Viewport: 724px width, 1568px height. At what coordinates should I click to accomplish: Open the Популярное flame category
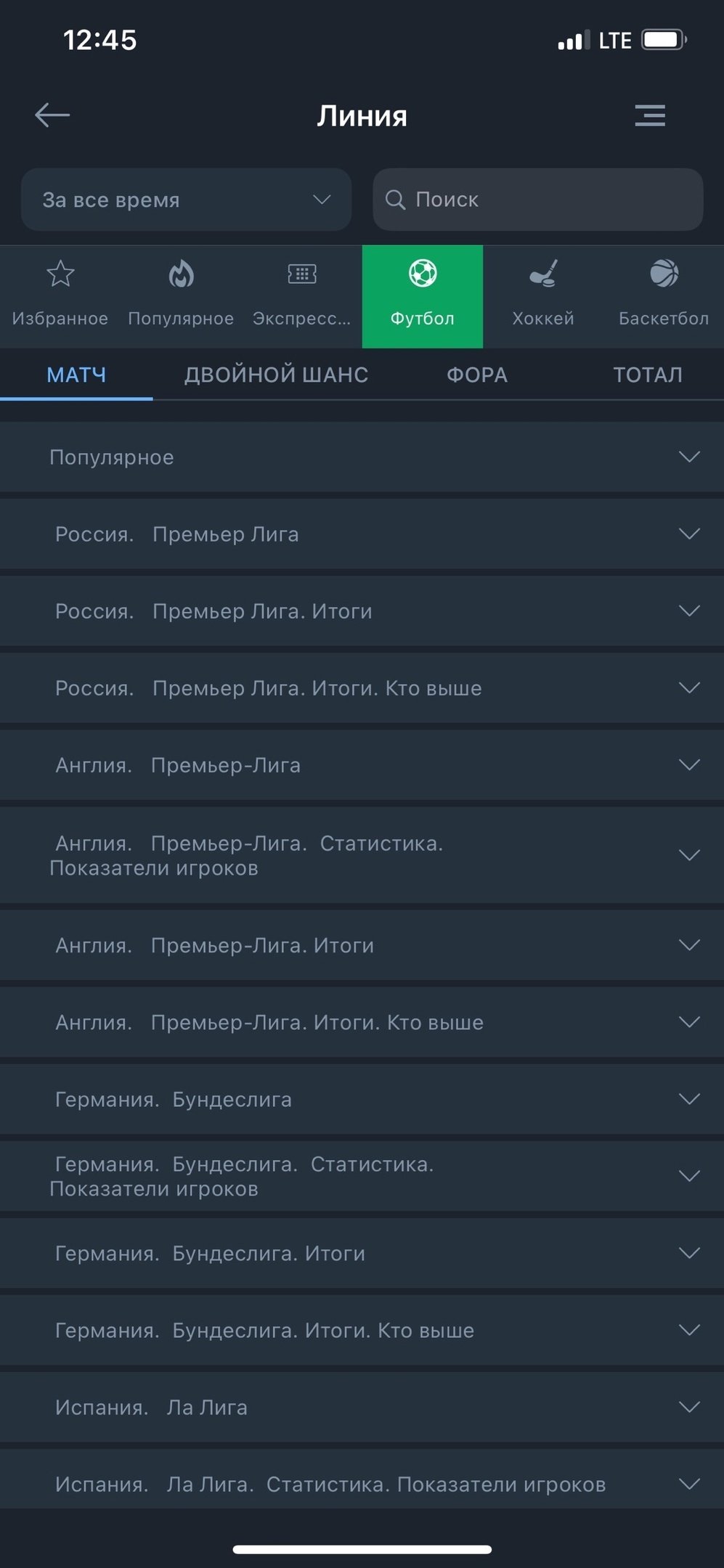click(x=181, y=274)
